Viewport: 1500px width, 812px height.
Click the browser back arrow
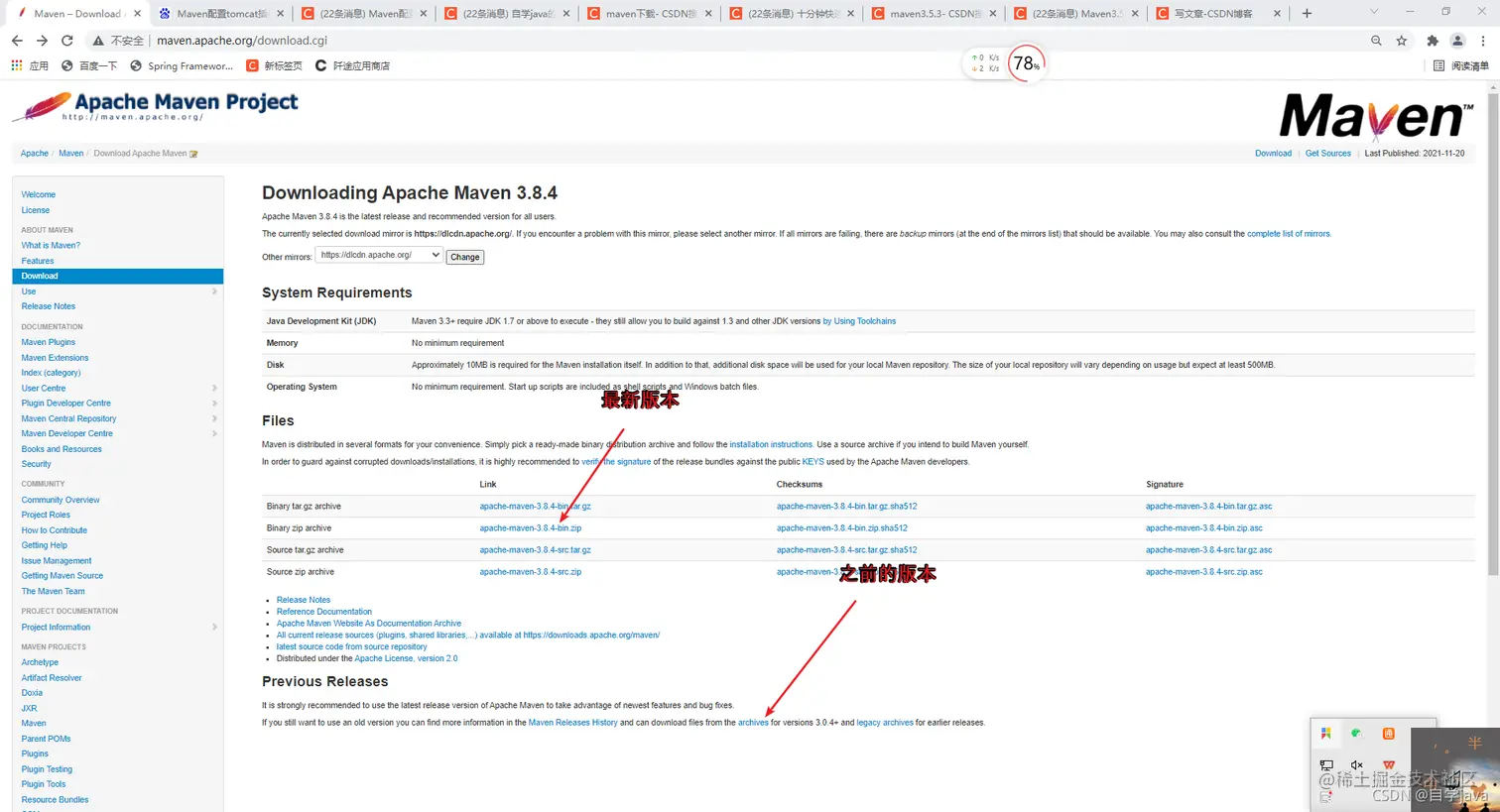pyautogui.click(x=17, y=41)
